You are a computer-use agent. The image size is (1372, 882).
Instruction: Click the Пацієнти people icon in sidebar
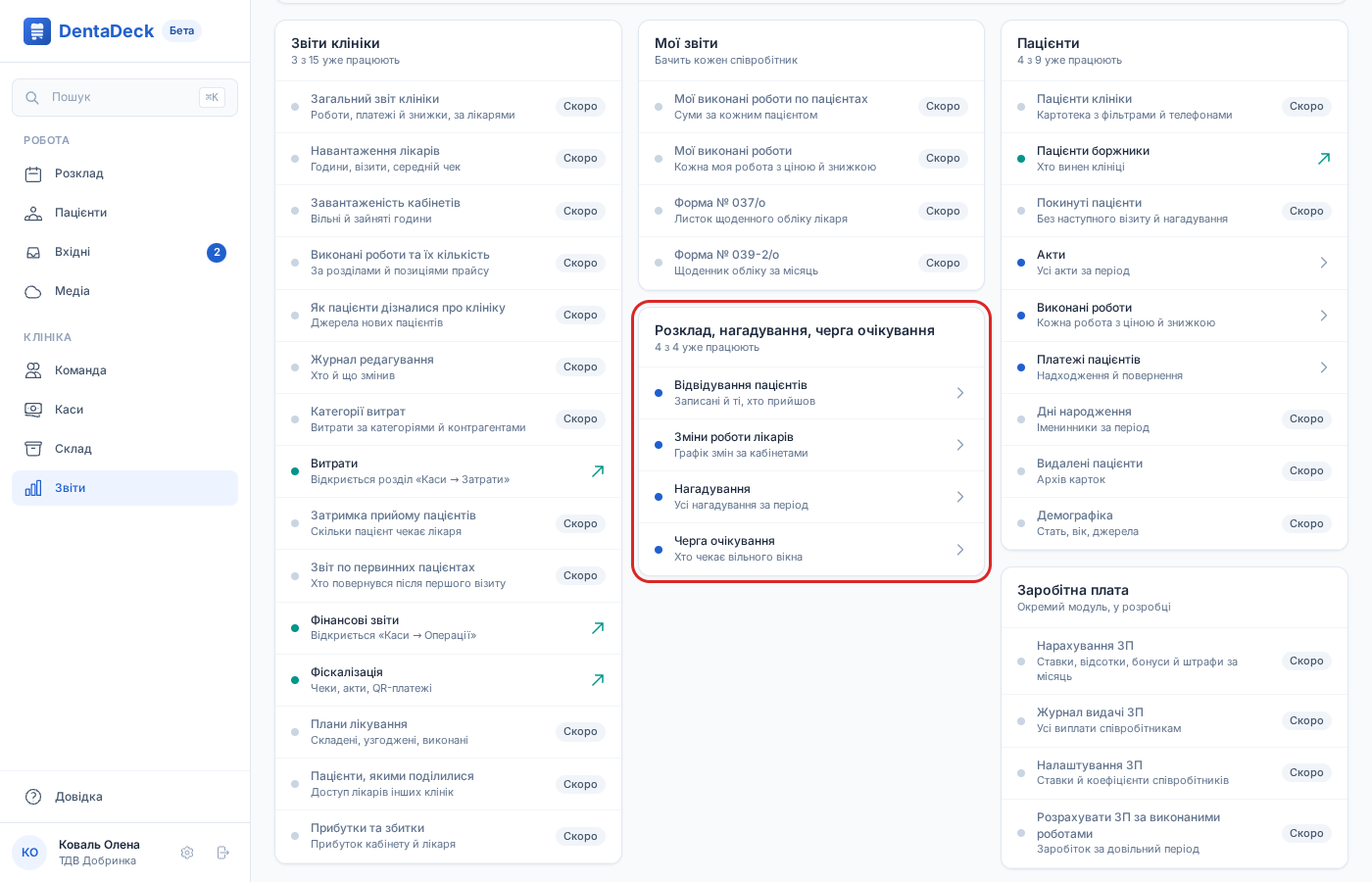coord(33,214)
